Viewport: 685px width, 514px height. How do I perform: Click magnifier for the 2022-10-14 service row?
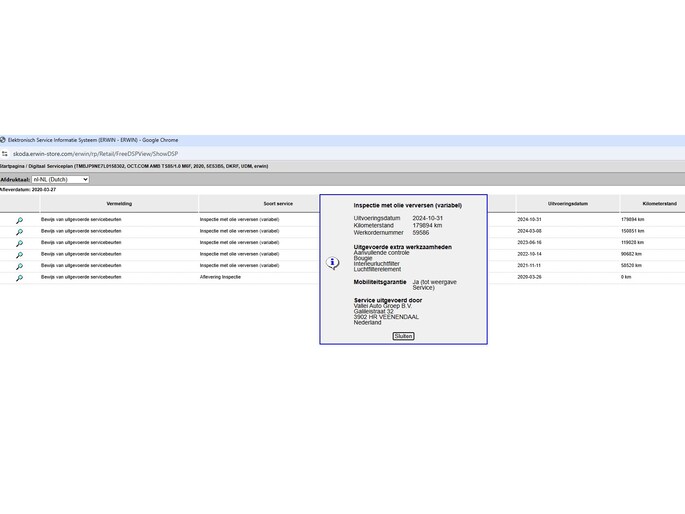pos(19,255)
